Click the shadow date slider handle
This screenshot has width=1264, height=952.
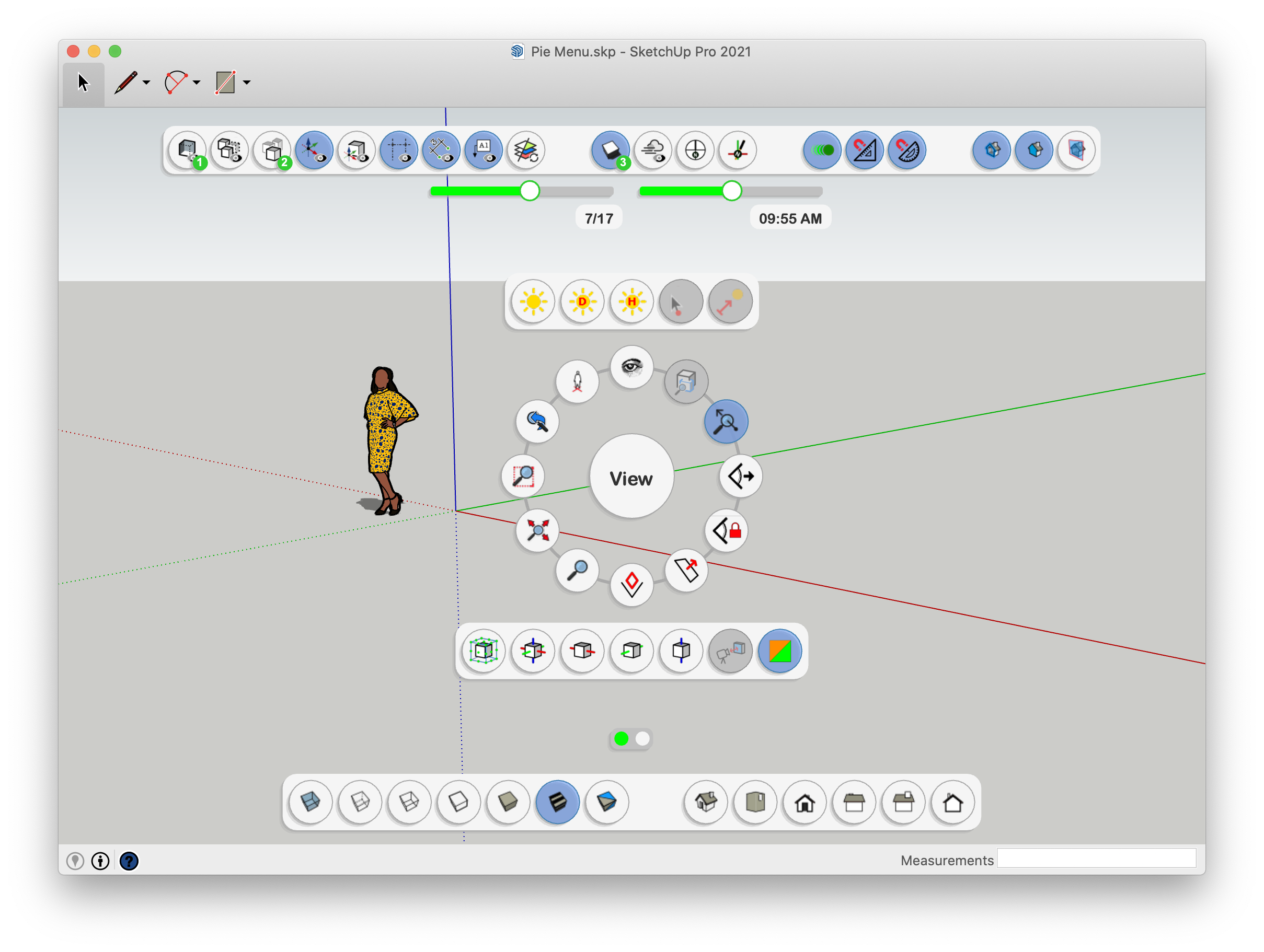(x=530, y=191)
